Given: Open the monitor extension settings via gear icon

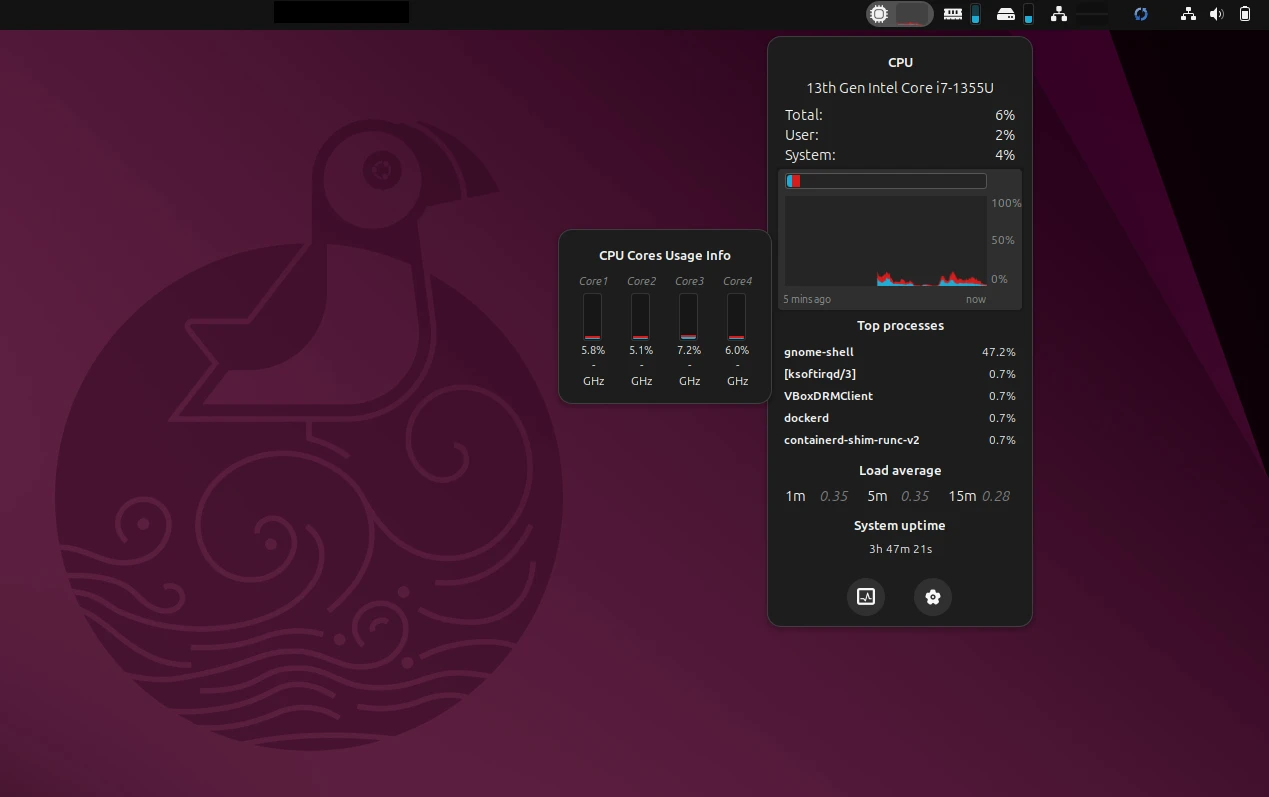Looking at the screenshot, I should tap(932, 596).
